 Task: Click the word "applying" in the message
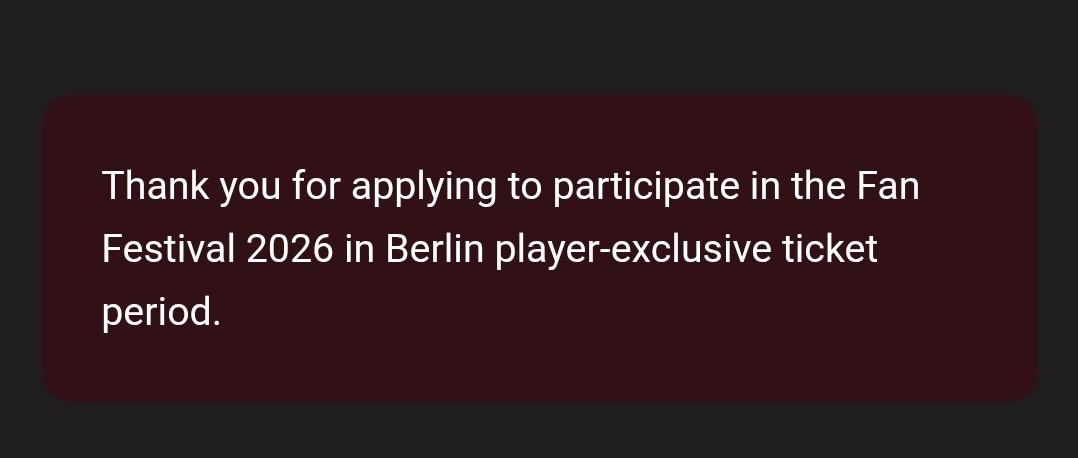(423, 188)
